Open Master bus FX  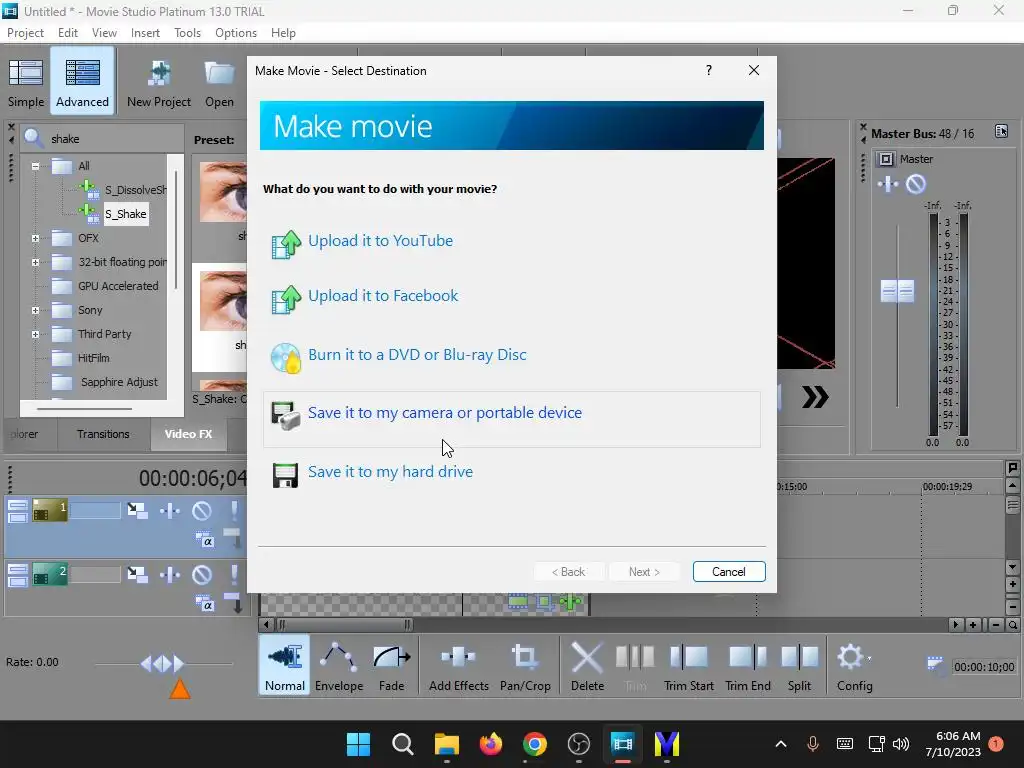[888, 184]
